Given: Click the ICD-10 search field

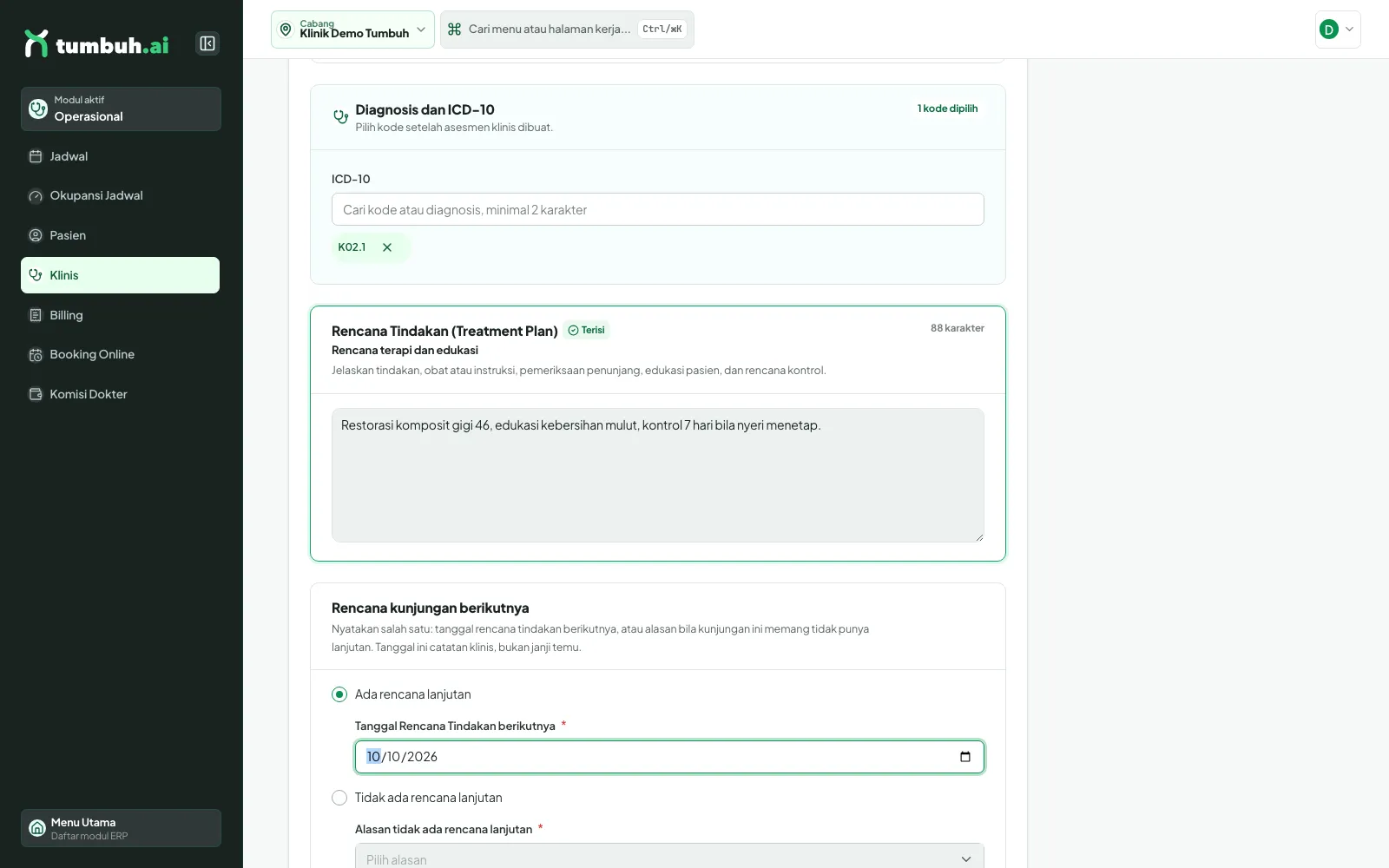Looking at the screenshot, I should [x=658, y=209].
